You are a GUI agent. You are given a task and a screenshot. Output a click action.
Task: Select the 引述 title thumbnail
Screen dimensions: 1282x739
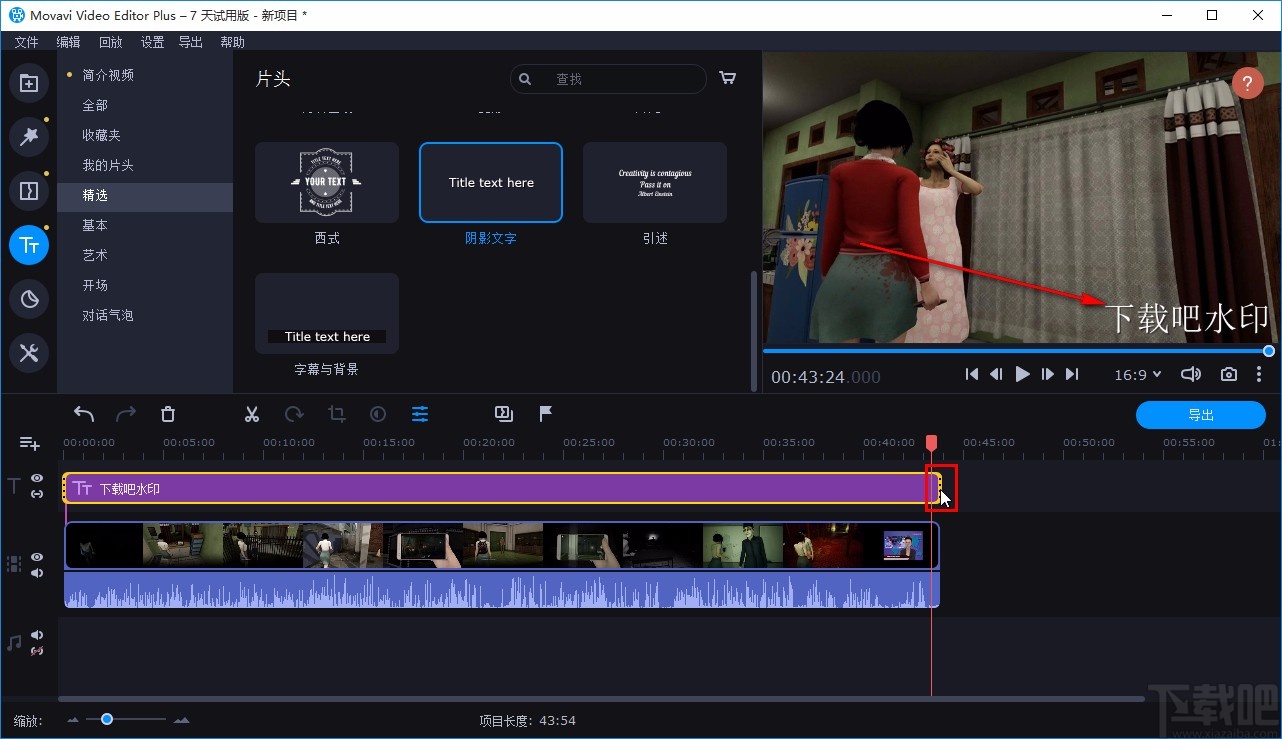pyautogui.click(x=655, y=182)
